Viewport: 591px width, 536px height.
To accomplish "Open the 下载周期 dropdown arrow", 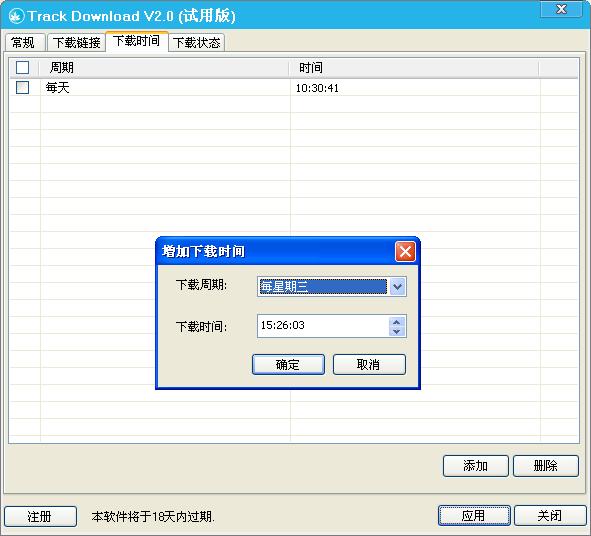I will pos(397,287).
